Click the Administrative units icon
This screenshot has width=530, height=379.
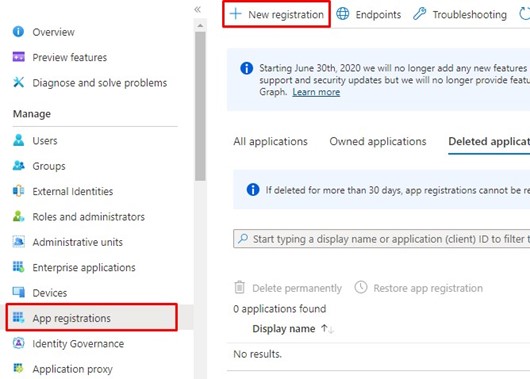click(19, 241)
